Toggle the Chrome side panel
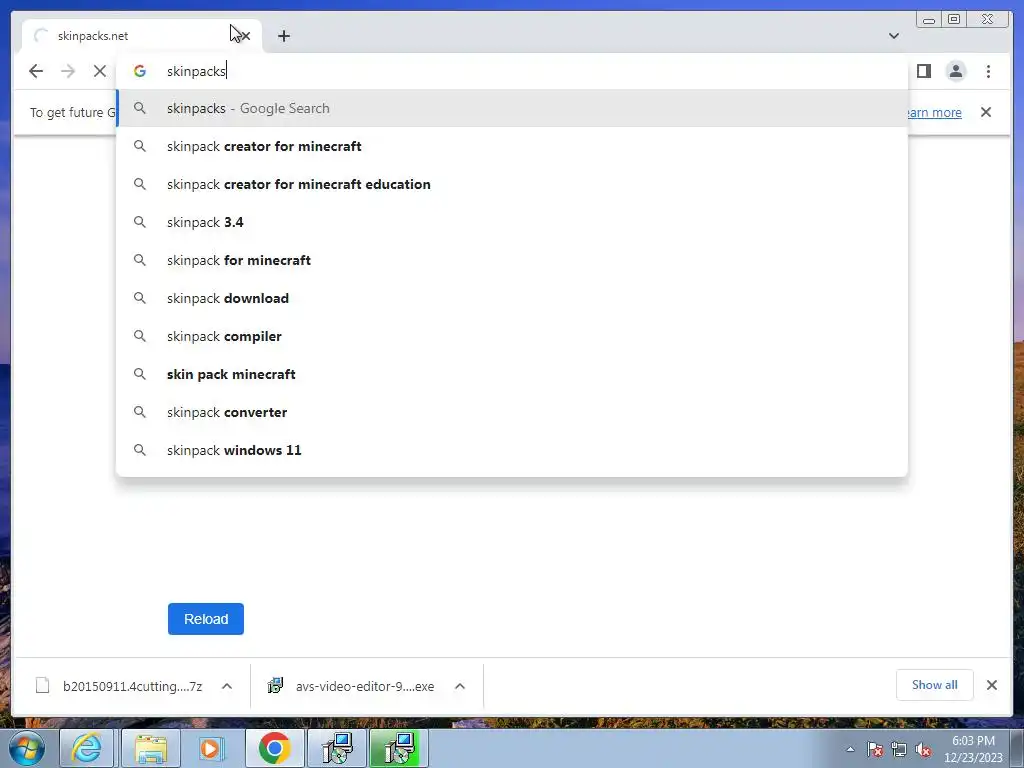1024x768 pixels. 923,71
